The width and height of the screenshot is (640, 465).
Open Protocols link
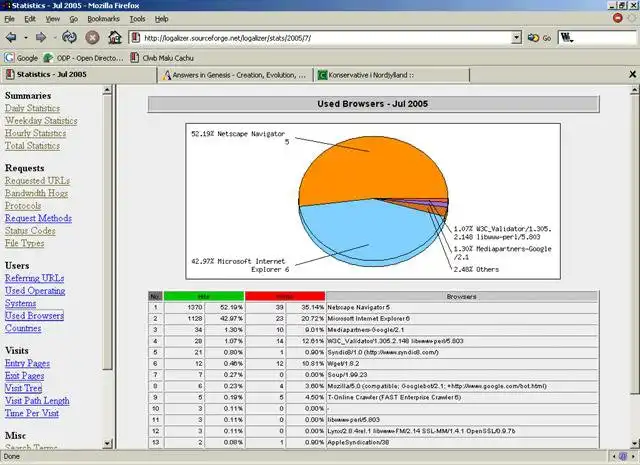[23, 206]
